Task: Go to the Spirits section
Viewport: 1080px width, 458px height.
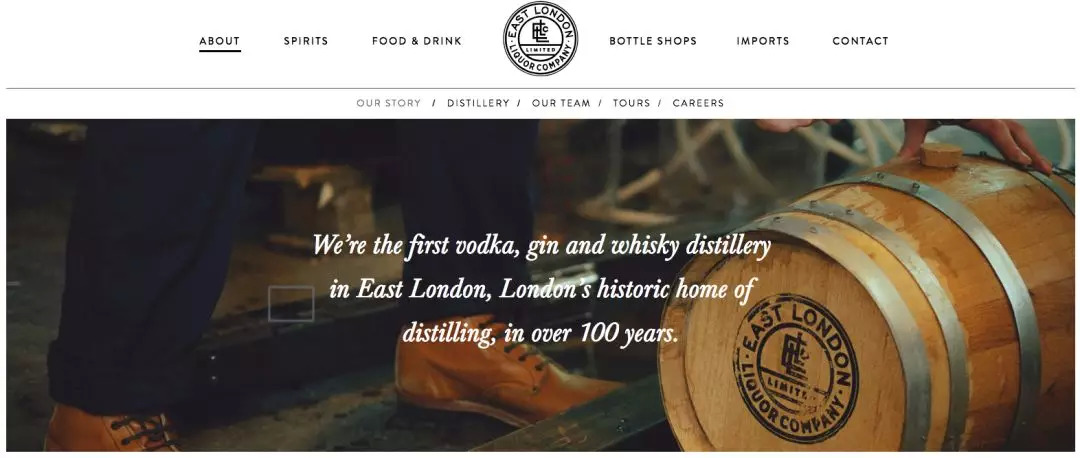Action: point(306,41)
